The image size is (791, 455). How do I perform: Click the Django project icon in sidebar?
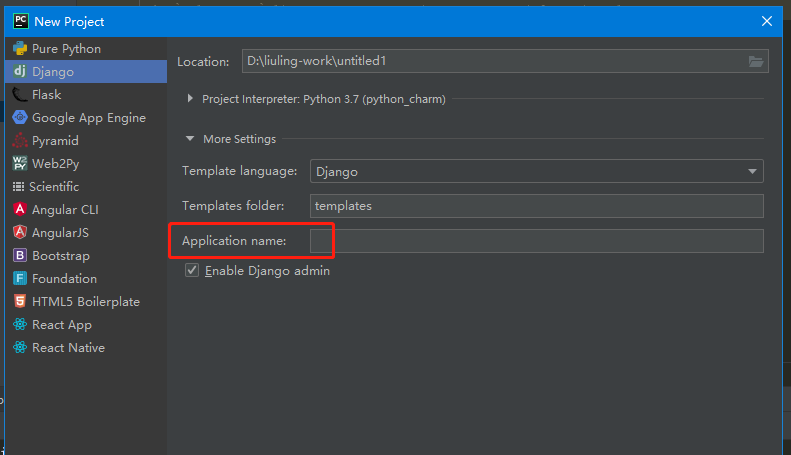tap(20, 72)
